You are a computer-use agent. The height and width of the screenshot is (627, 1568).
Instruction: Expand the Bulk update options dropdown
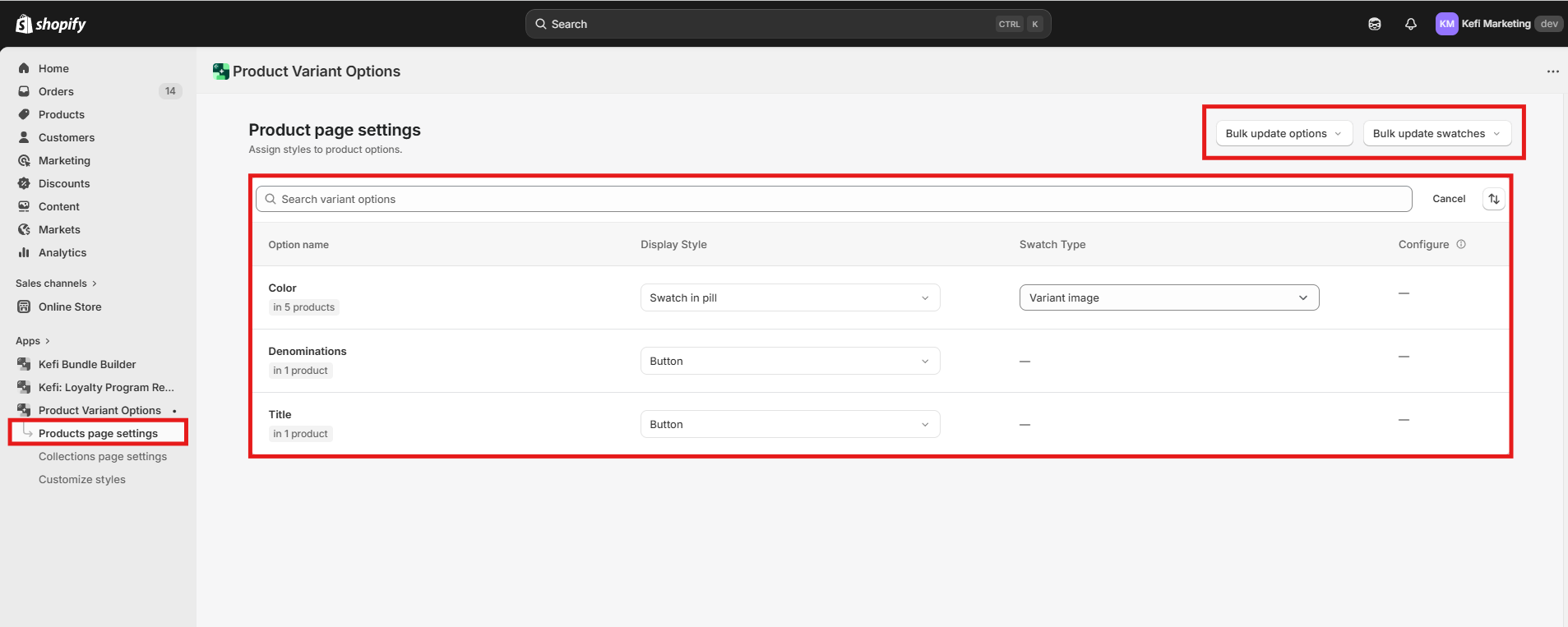click(x=1283, y=133)
